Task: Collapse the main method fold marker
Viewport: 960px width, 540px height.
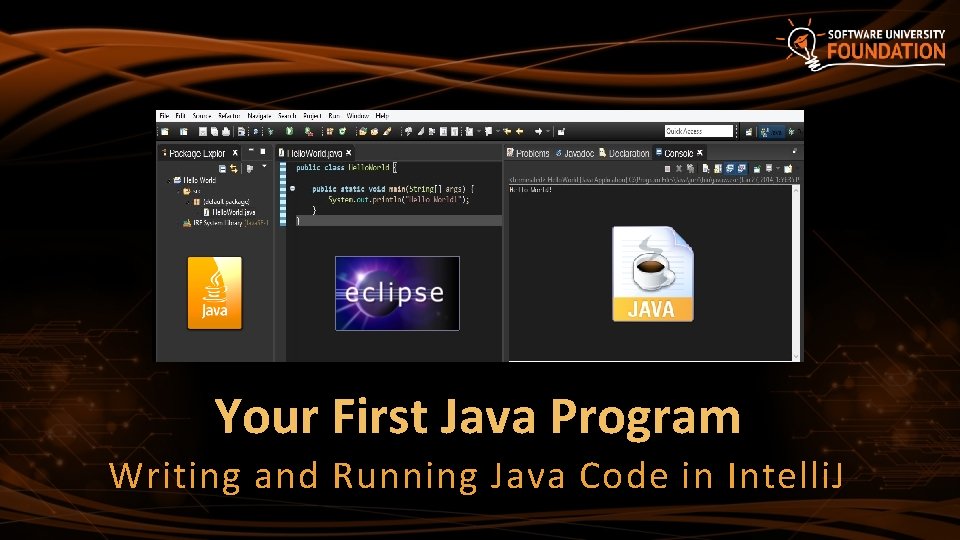Action: coord(293,189)
